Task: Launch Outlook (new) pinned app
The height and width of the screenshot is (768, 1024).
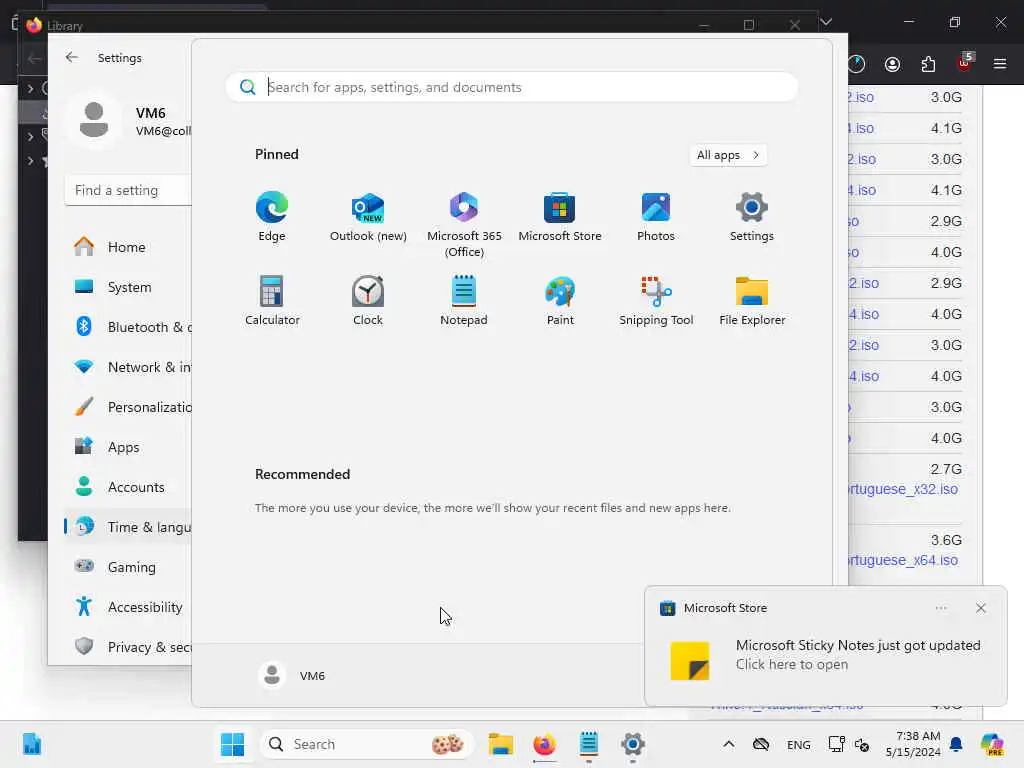Action: click(x=368, y=217)
